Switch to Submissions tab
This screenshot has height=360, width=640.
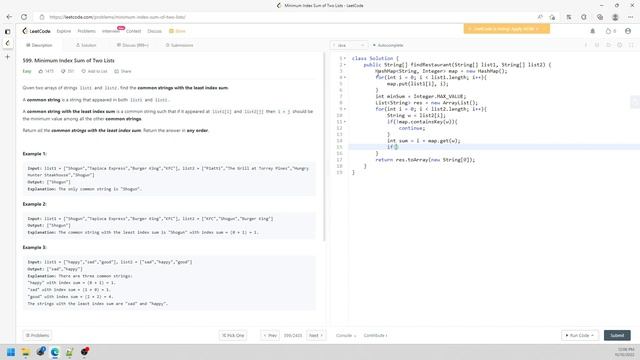(180, 45)
